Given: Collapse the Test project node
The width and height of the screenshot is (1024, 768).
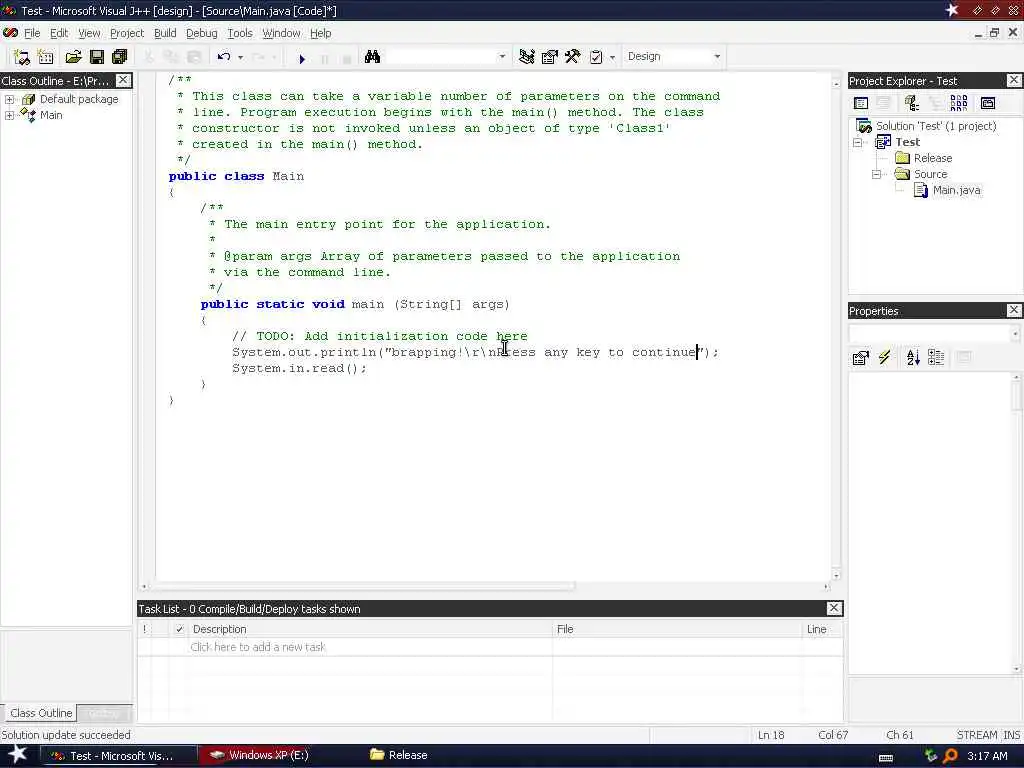Looking at the screenshot, I should [x=857, y=142].
